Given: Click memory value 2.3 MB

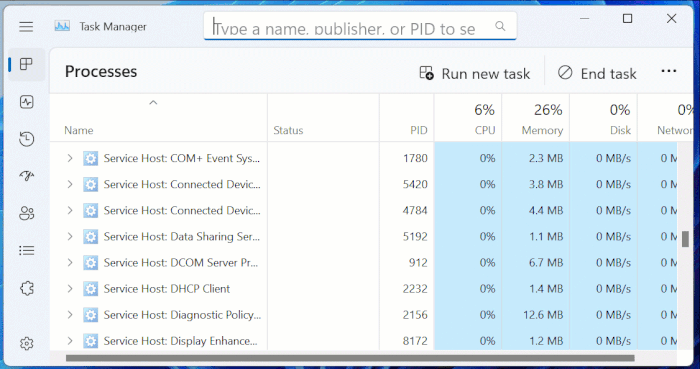Looking at the screenshot, I should [546, 158].
